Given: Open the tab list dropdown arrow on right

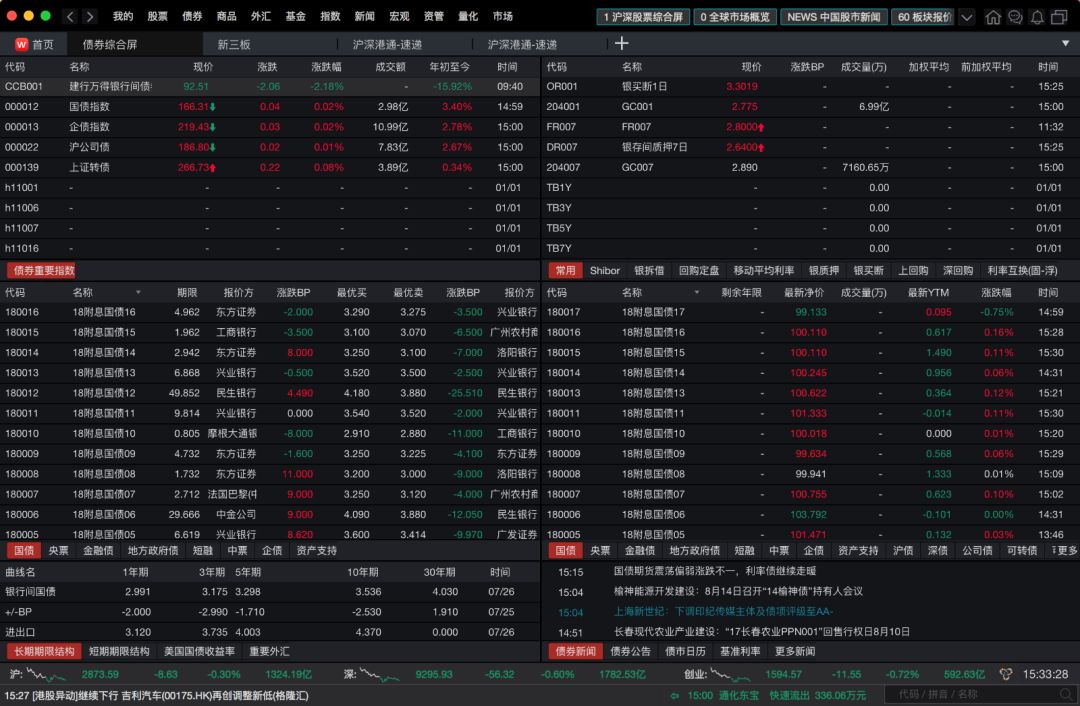Looking at the screenshot, I should (x=1066, y=43).
